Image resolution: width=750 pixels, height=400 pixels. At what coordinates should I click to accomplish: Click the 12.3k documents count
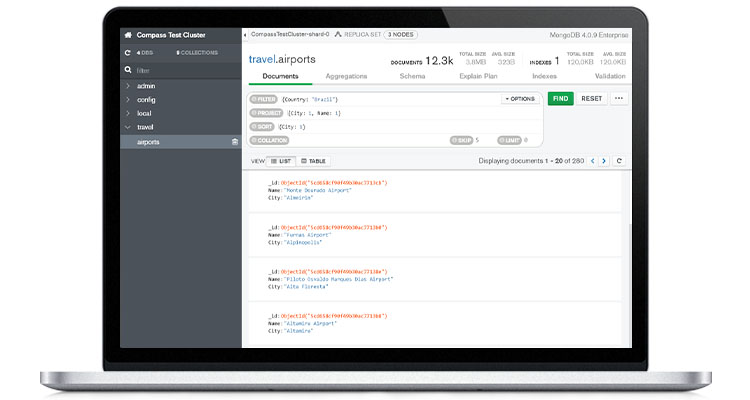pos(439,61)
